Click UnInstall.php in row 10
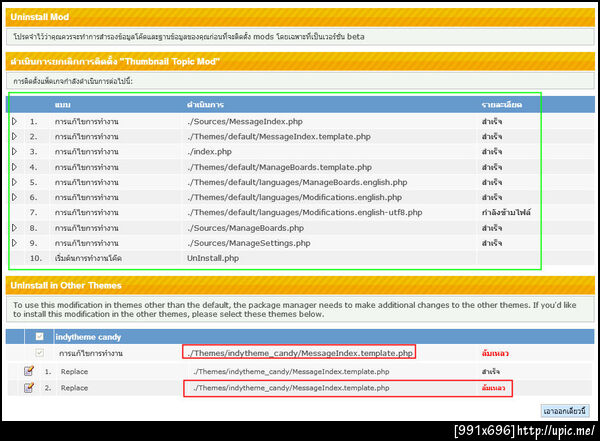 click(213, 258)
